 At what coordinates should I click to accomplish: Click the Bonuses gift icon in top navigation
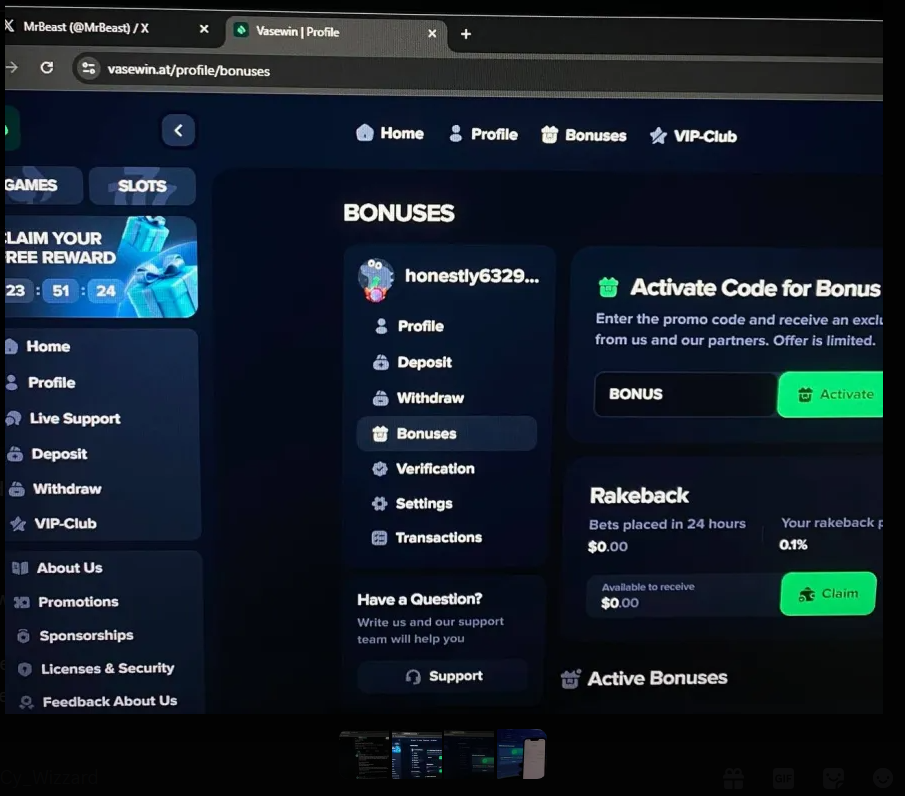coord(549,134)
